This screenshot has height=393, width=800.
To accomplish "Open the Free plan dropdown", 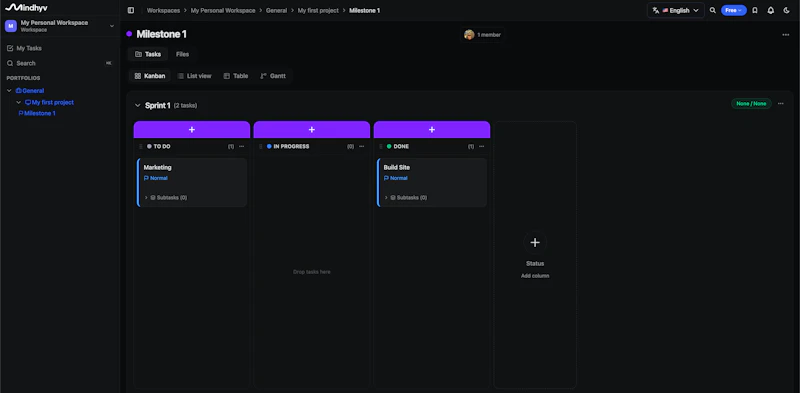I will (x=734, y=10).
